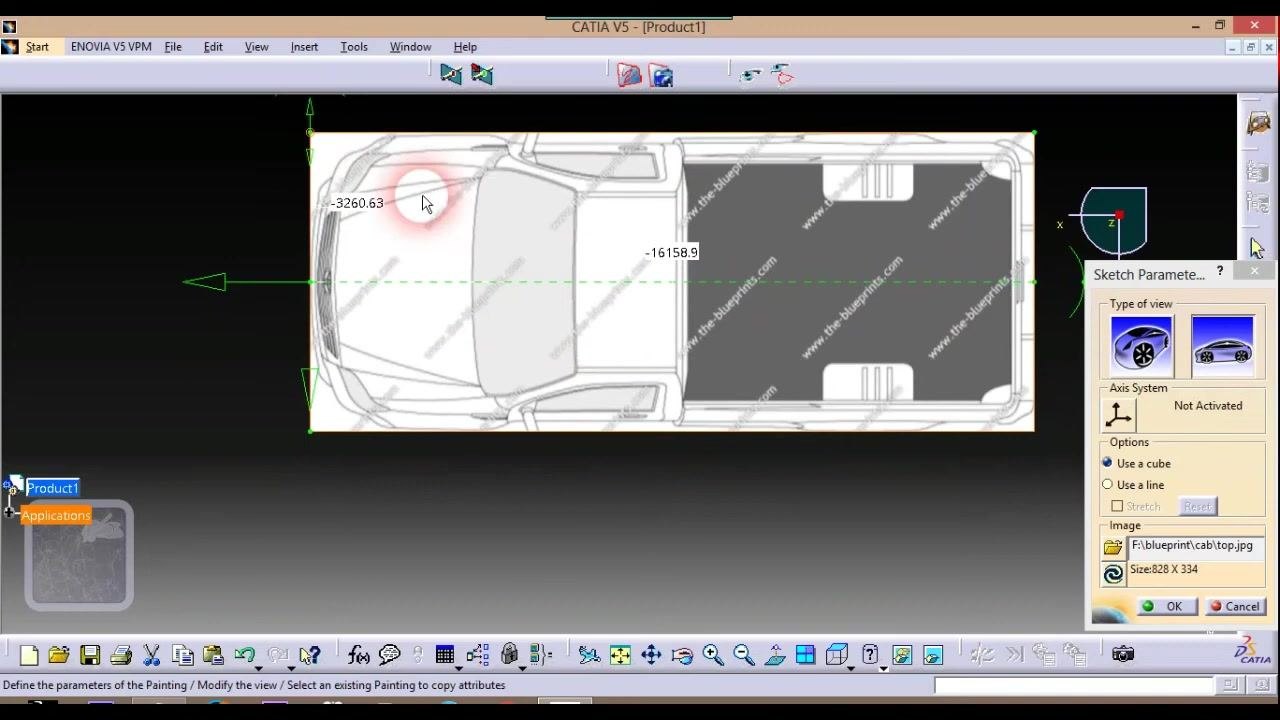Viewport: 1280px width, 720px height.
Task: Click the -3260.63 dimension label
Action: pos(358,203)
